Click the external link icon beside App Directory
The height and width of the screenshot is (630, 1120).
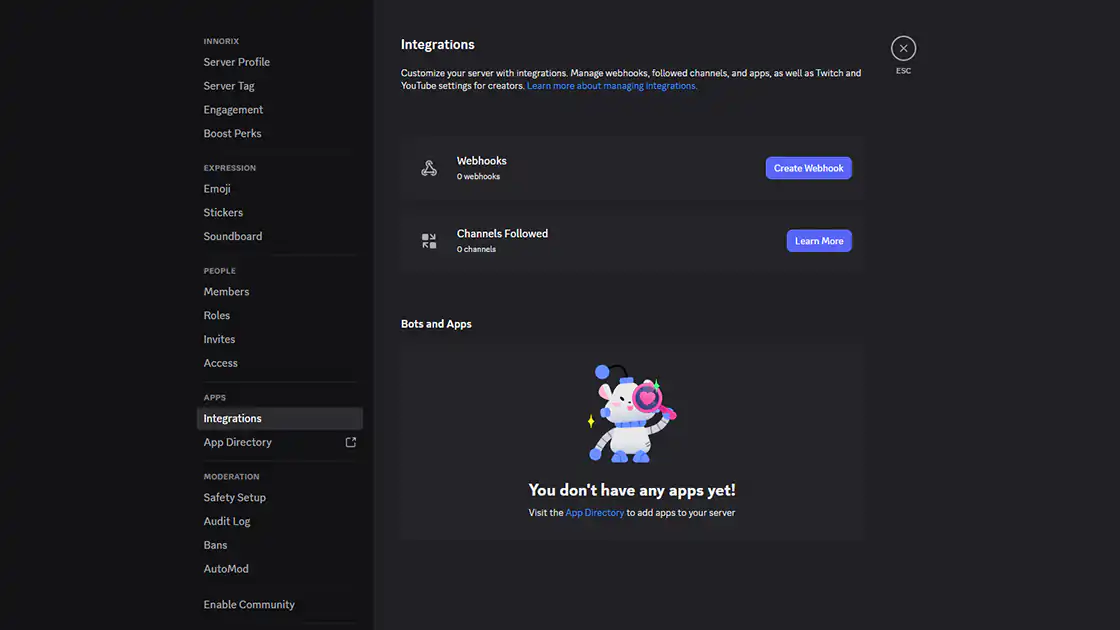(351, 442)
